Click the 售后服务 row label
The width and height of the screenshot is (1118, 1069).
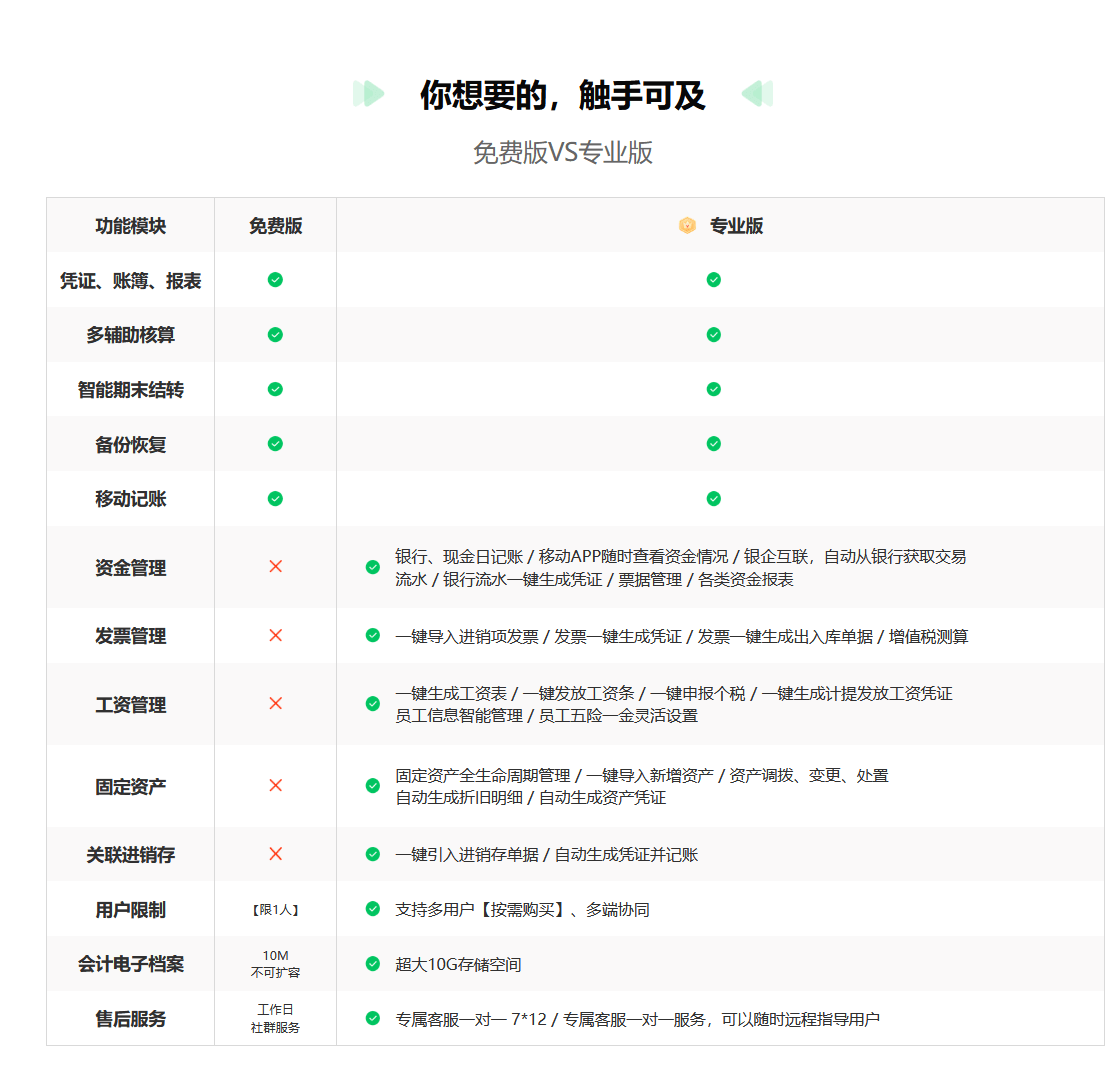point(130,1020)
